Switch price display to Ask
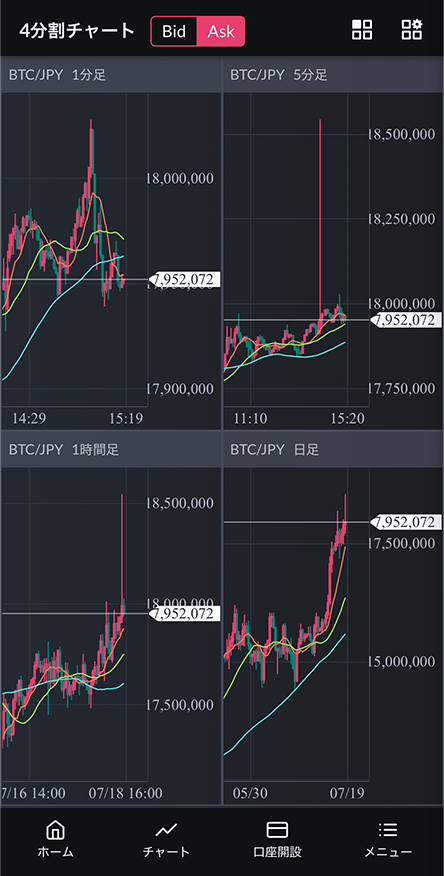 point(221,31)
